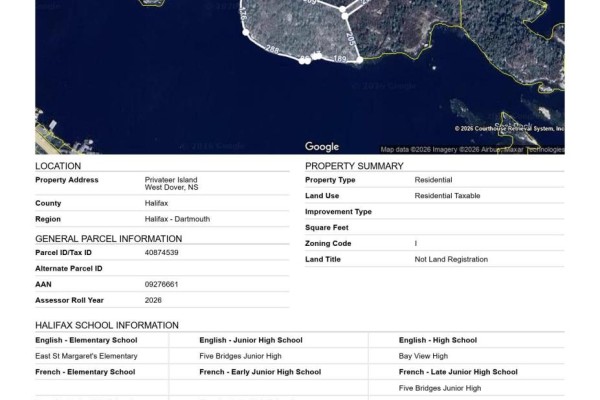600x400 pixels.
Task: Click Land Use value 'Residential Taxable'
Action: (447, 196)
